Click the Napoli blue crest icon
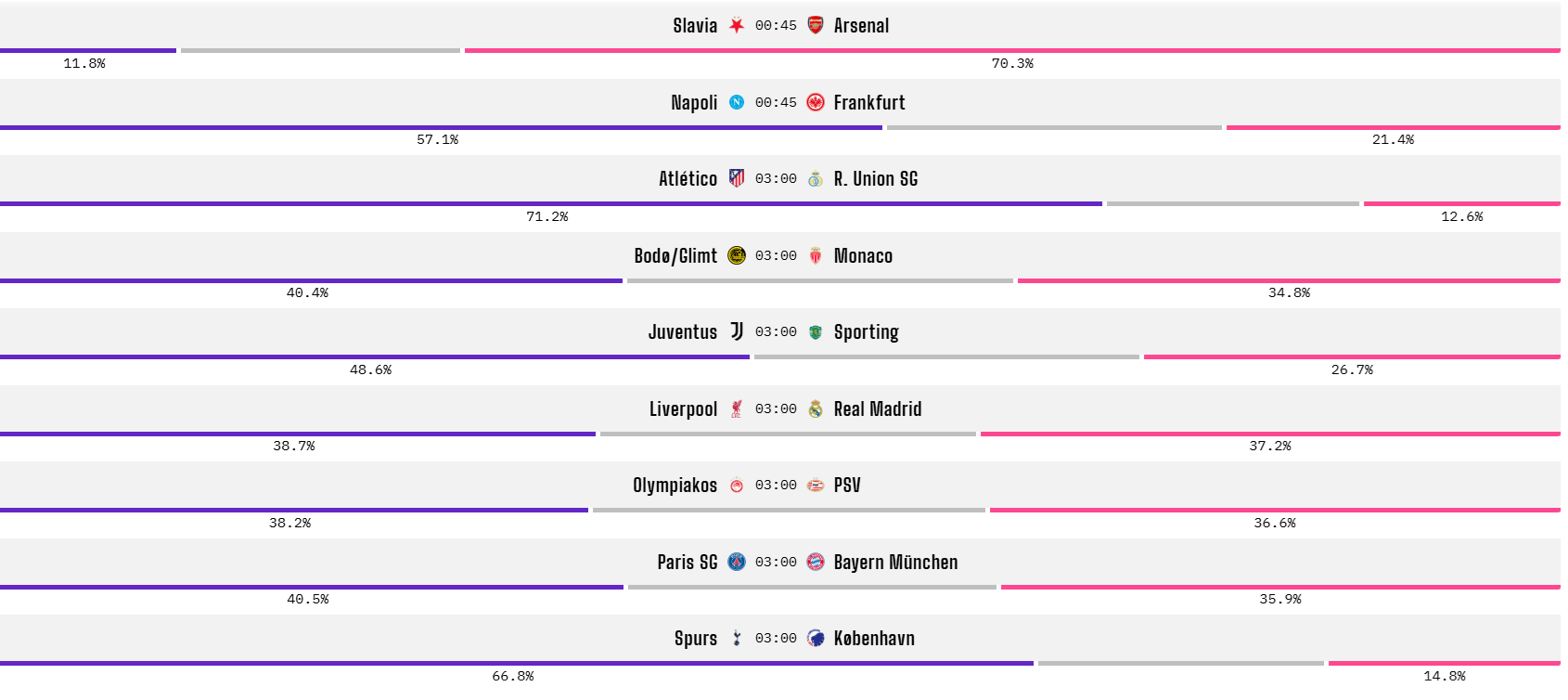Image resolution: width=1568 pixels, height=700 pixels. (737, 102)
